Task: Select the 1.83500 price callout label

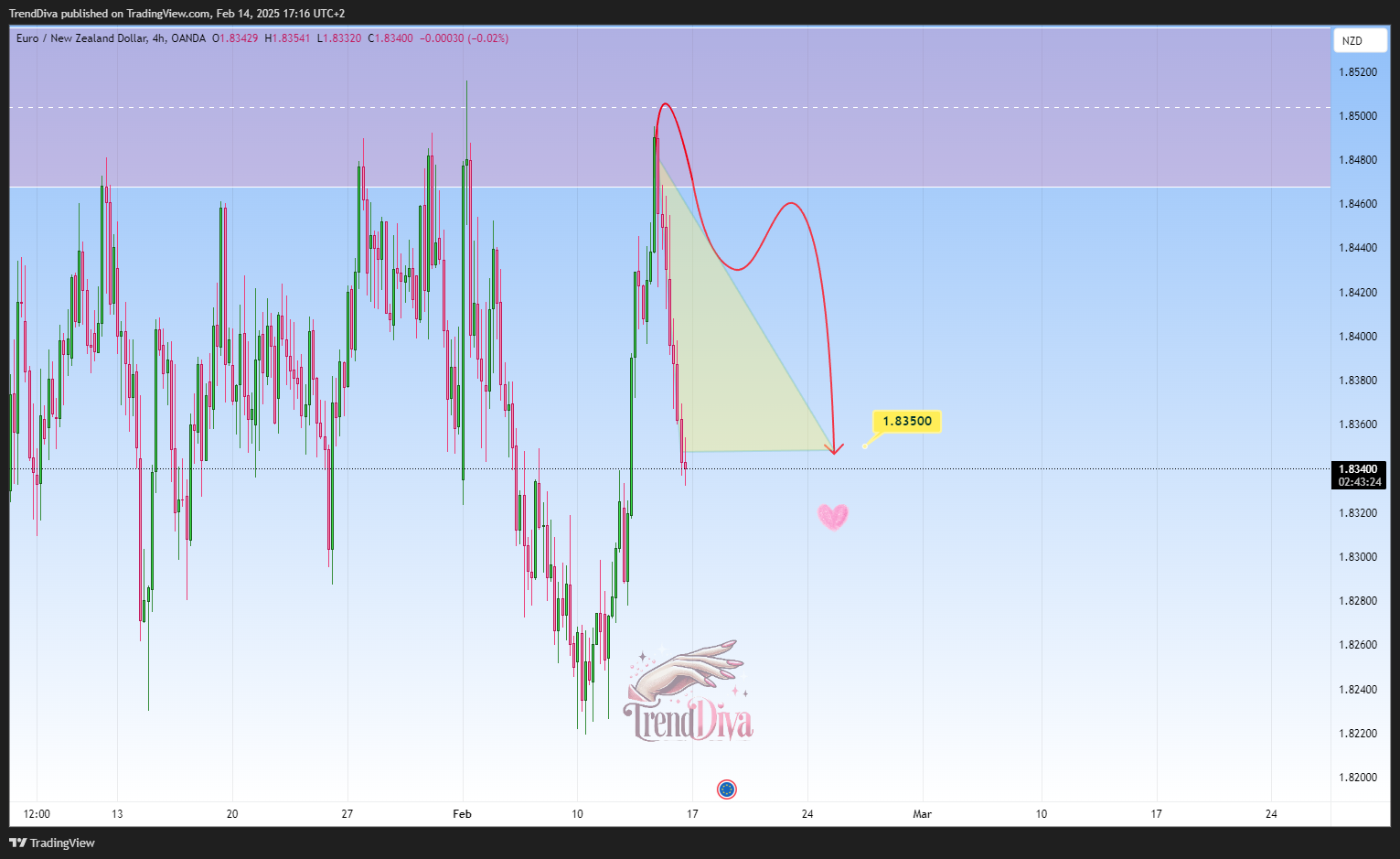Action: coord(907,421)
